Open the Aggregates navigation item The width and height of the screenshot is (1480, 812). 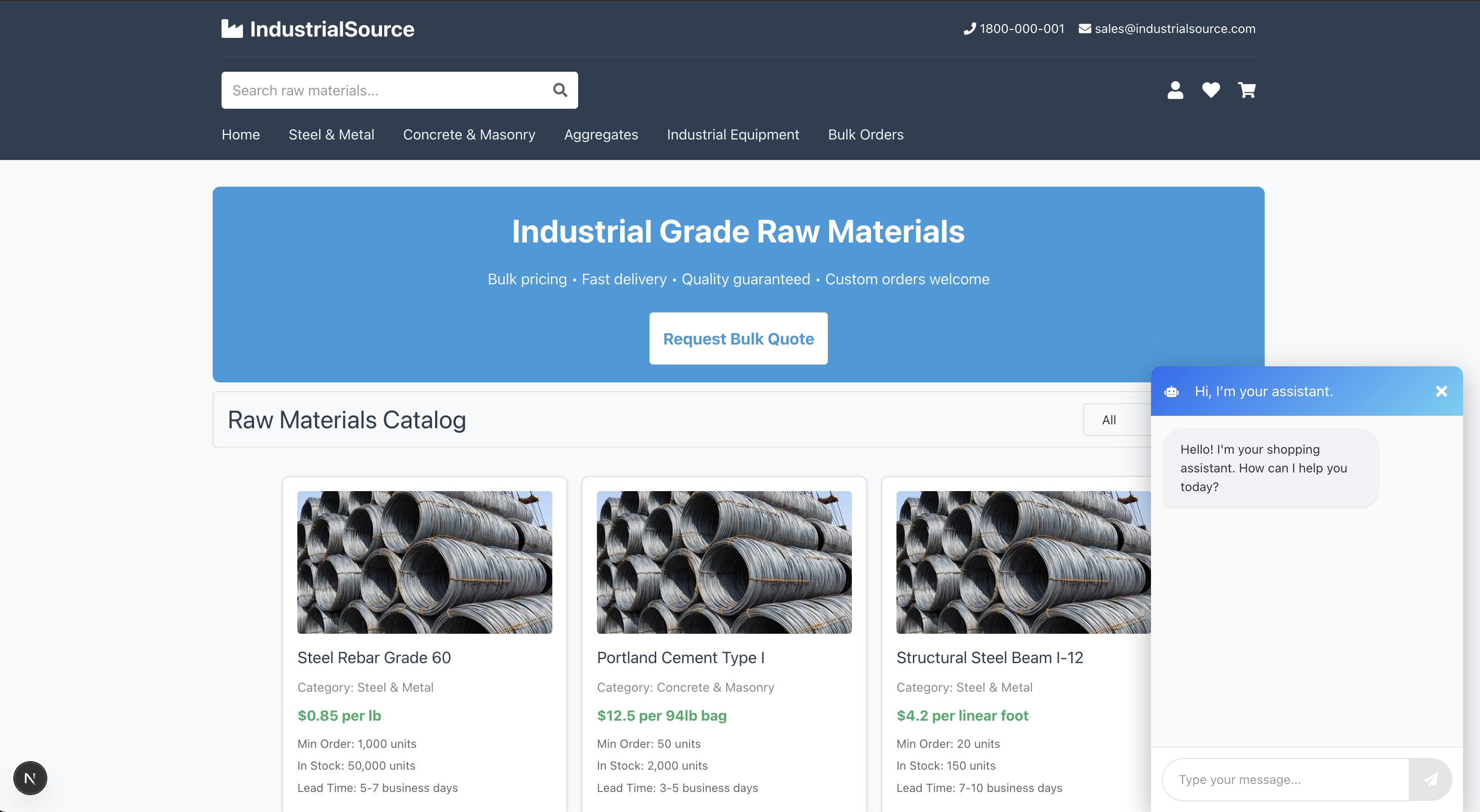coord(601,135)
